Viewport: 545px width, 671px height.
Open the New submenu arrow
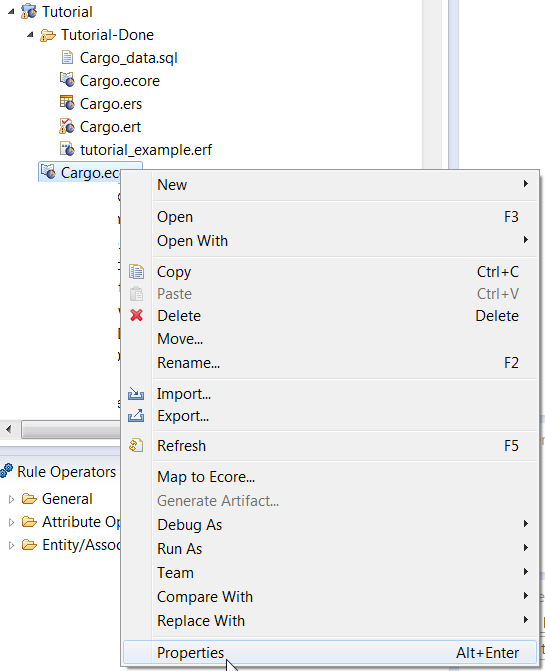526,184
